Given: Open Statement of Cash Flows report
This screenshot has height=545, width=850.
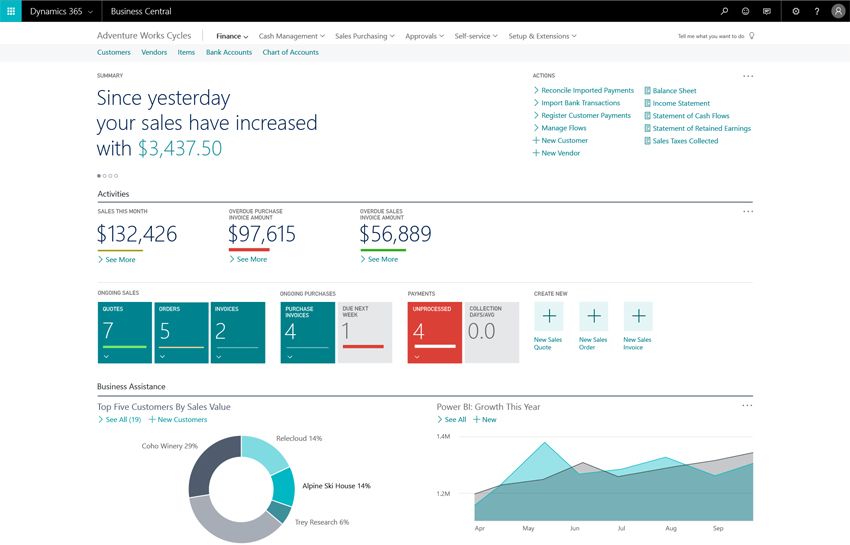Looking at the screenshot, I should [x=686, y=116].
